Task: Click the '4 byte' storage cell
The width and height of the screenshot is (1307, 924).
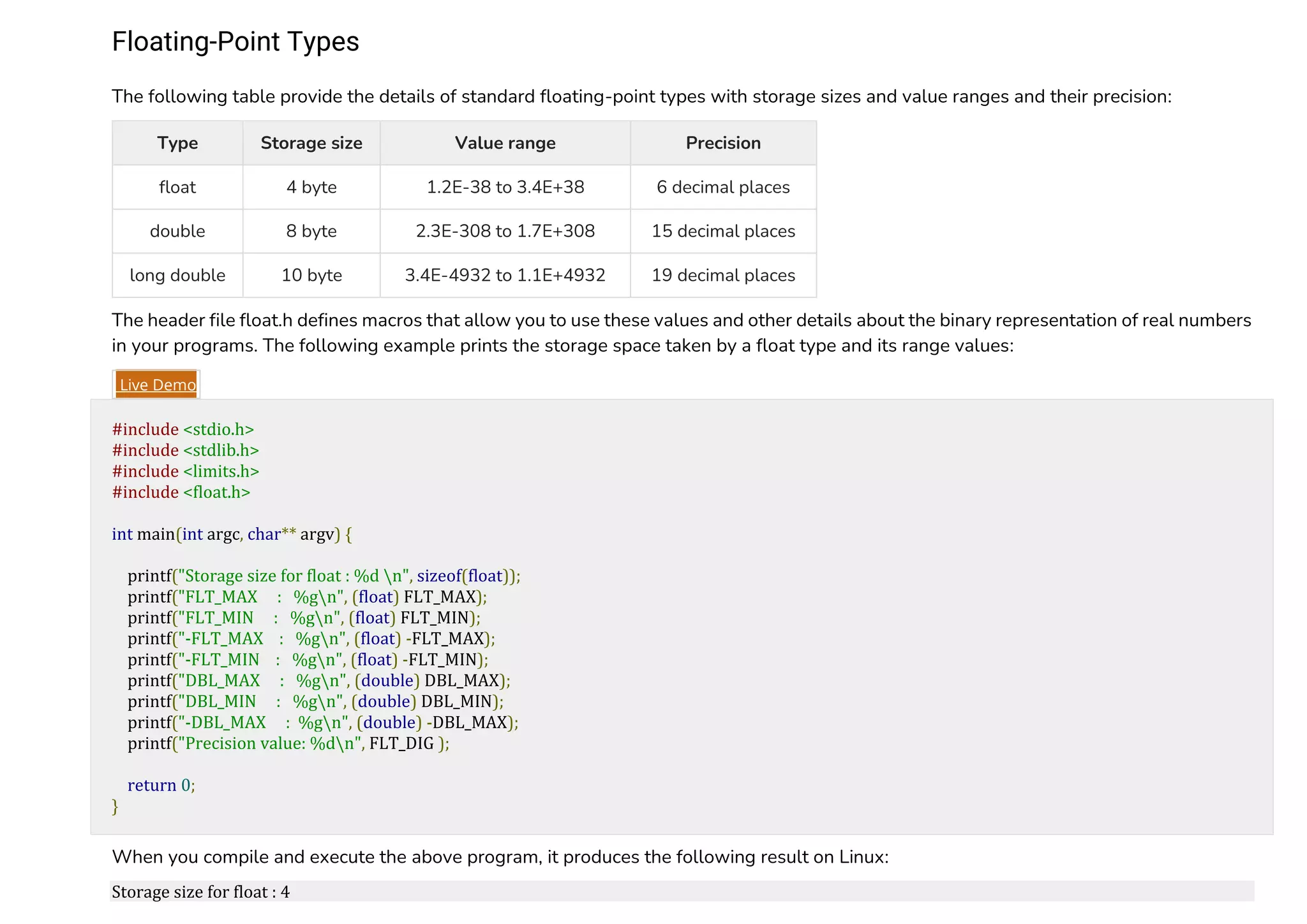Action: [x=311, y=187]
